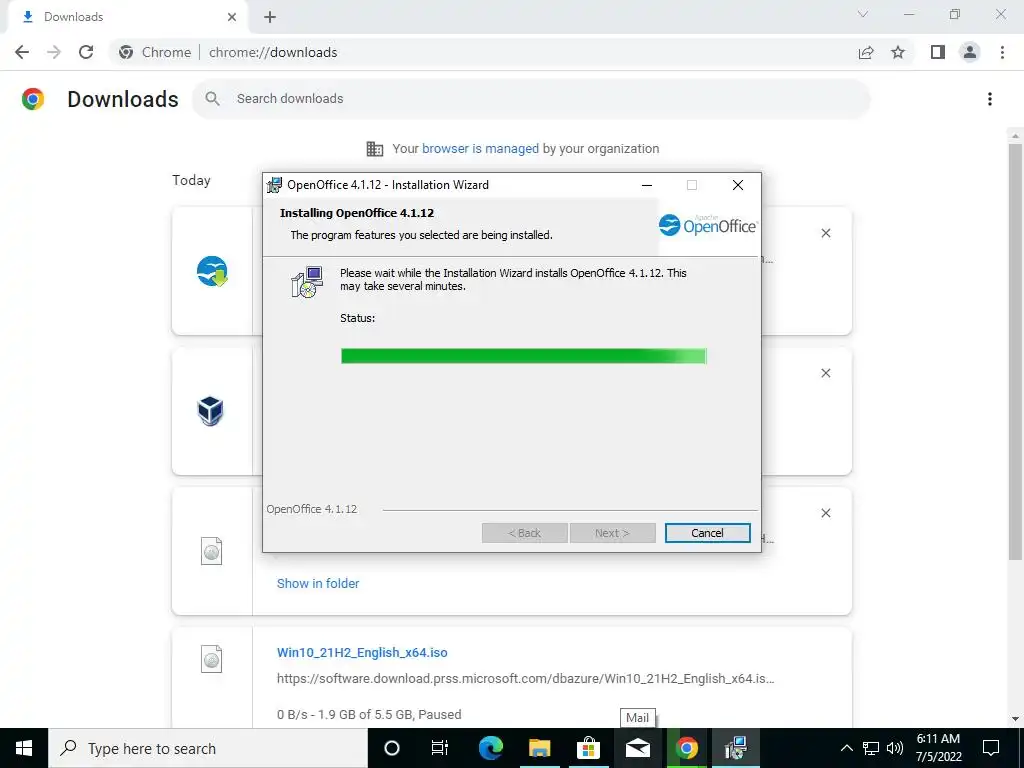Open Downloads page more actions menu
Screen dimensions: 1024x768
pos(990,99)
